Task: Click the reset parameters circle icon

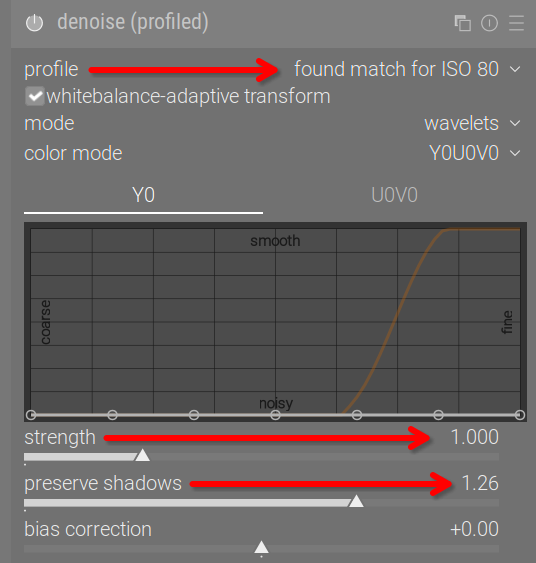Action: pos(489,23)
